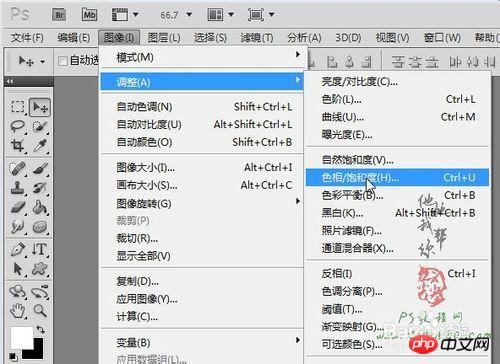Screen dimensions: 500x364
Task: Select the 3D Object Rotate tool
Action: click(17, 292)
